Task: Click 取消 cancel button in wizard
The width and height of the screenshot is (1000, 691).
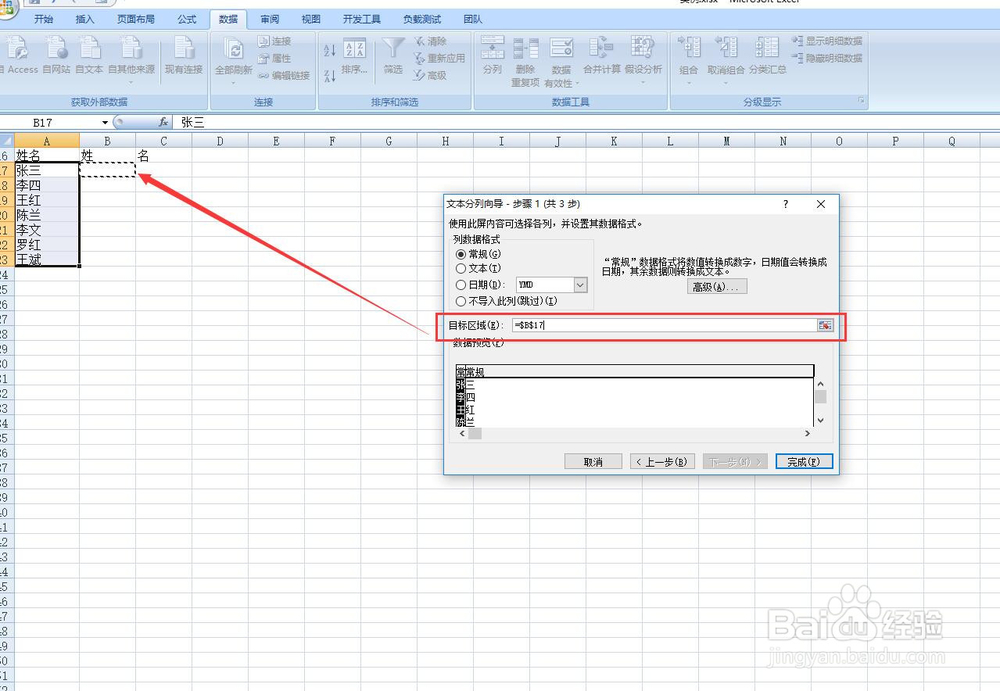Action: [593, 462]
